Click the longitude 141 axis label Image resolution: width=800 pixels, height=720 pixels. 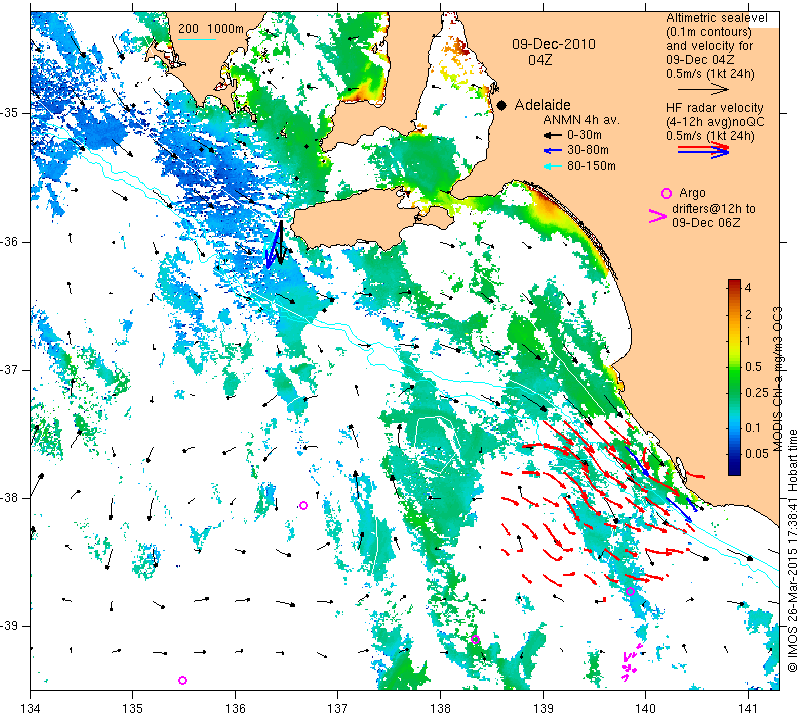(x=748, y=709)
